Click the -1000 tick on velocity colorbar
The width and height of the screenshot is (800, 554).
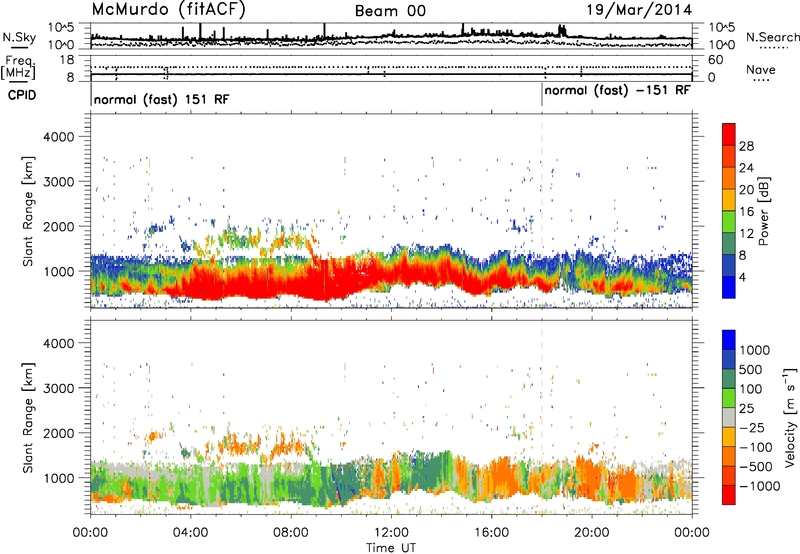[759, 486]
